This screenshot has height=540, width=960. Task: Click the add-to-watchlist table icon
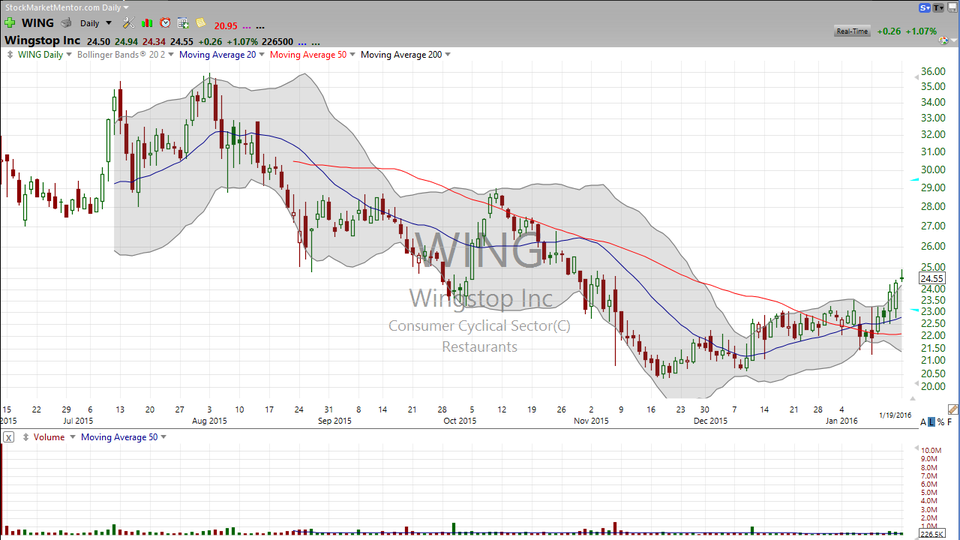(x=183, y=23)
